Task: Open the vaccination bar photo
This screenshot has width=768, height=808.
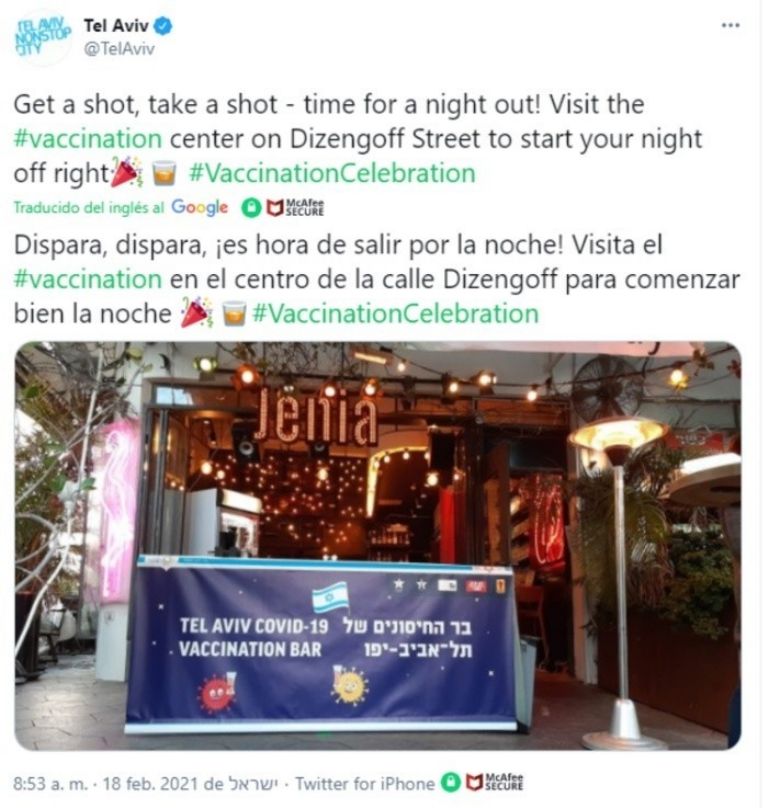Action: click(378, 545)
